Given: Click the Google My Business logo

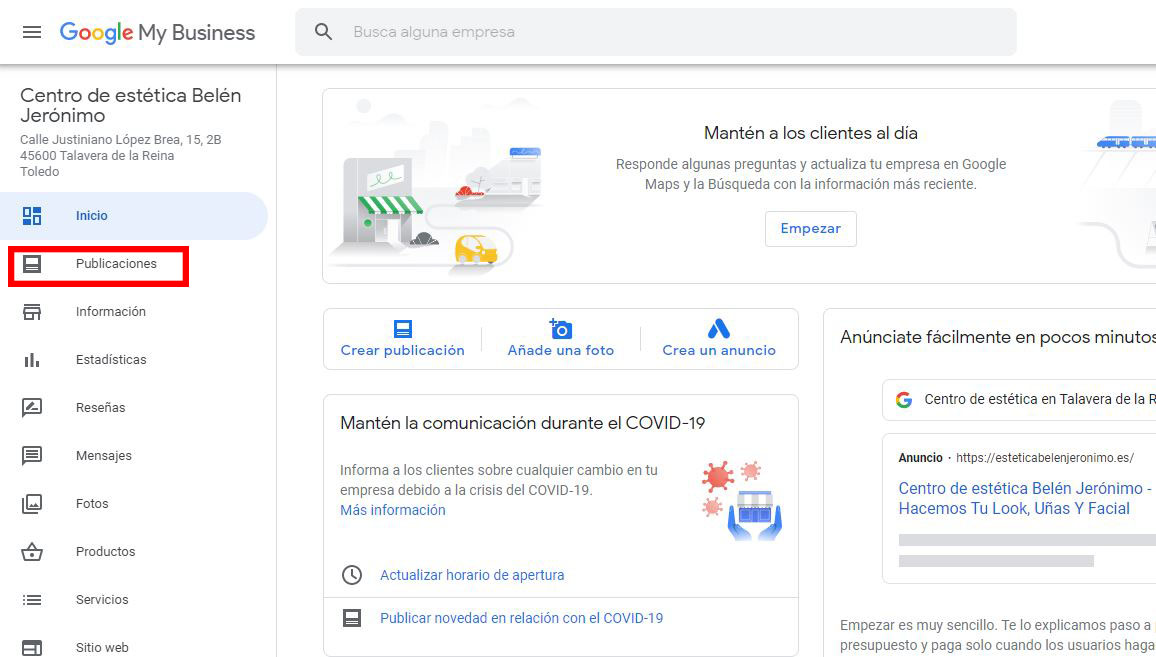Looking at the screenshot, I should coord(157,32).
